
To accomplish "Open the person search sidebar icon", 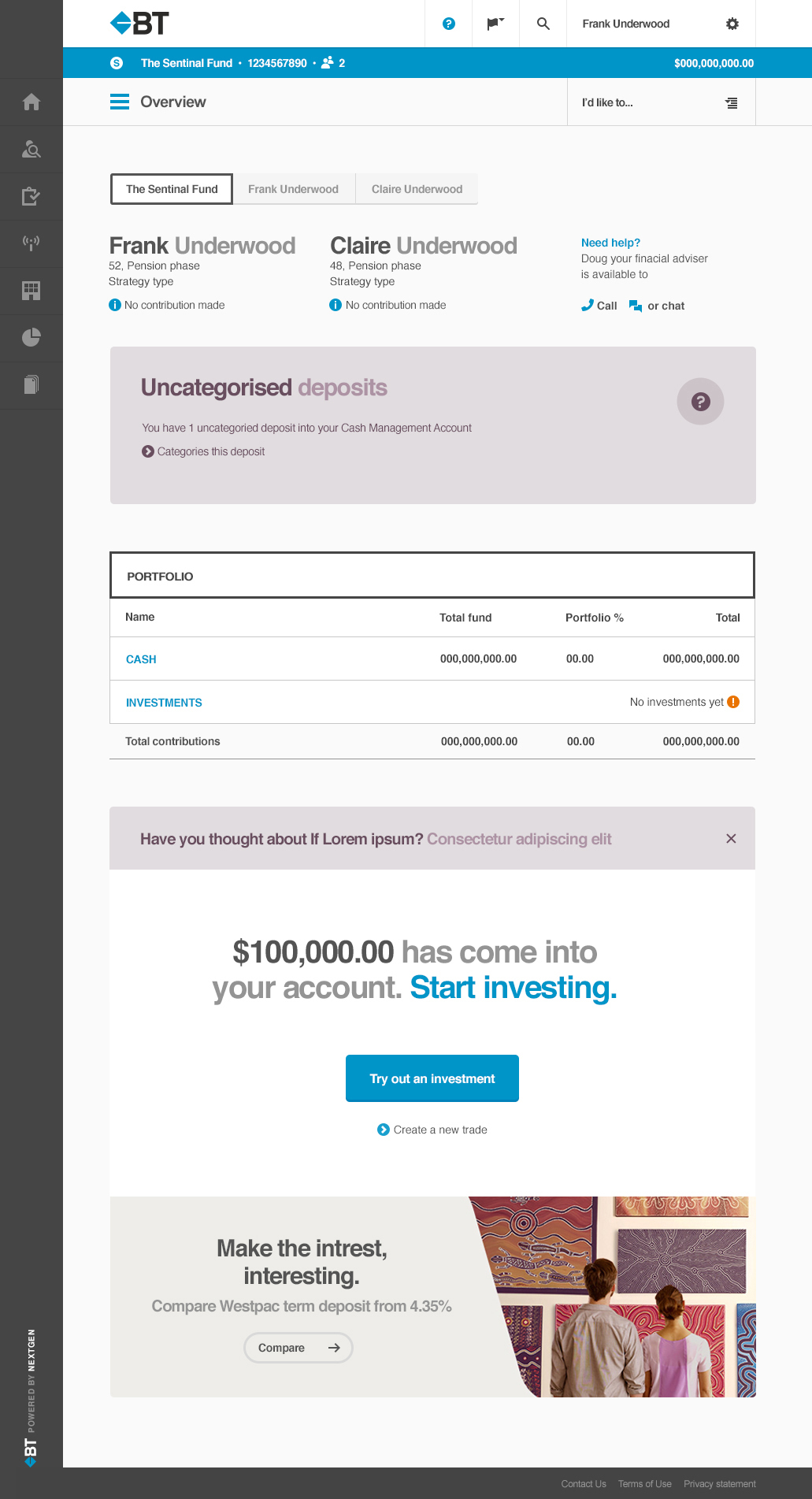I will [32, 149].
